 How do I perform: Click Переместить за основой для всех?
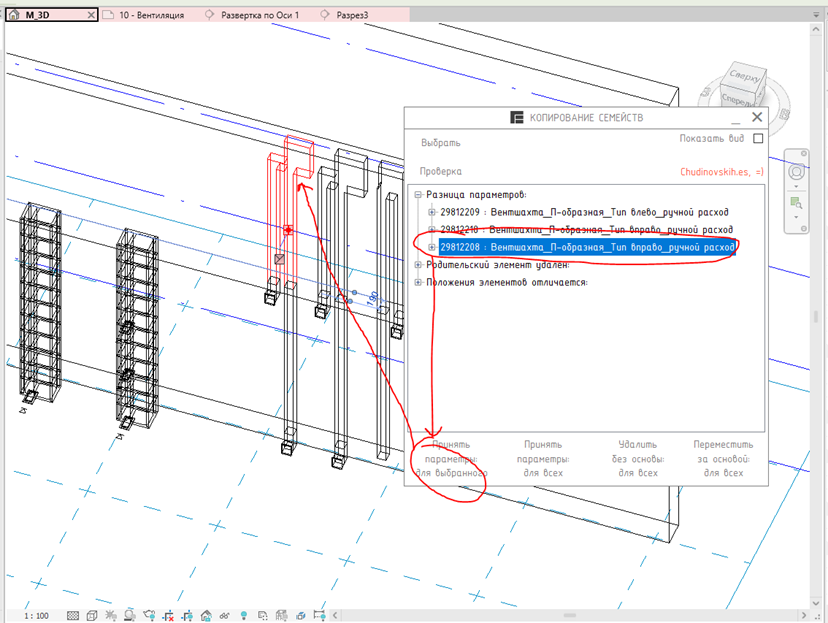click(723, 459)
